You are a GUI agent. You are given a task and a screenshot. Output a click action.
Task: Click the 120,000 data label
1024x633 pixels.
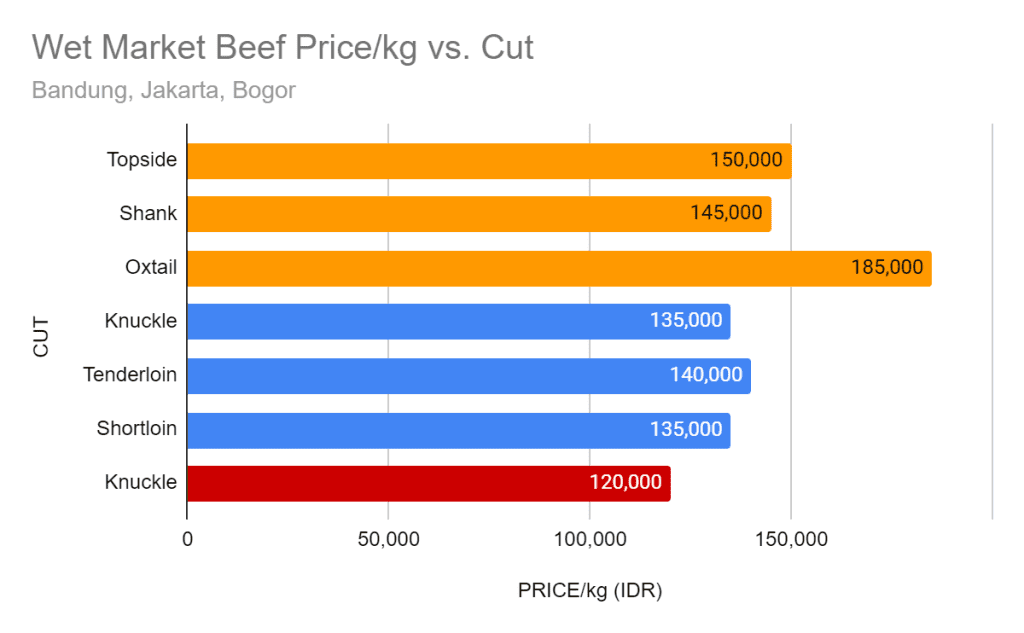(x=626, y=482)
